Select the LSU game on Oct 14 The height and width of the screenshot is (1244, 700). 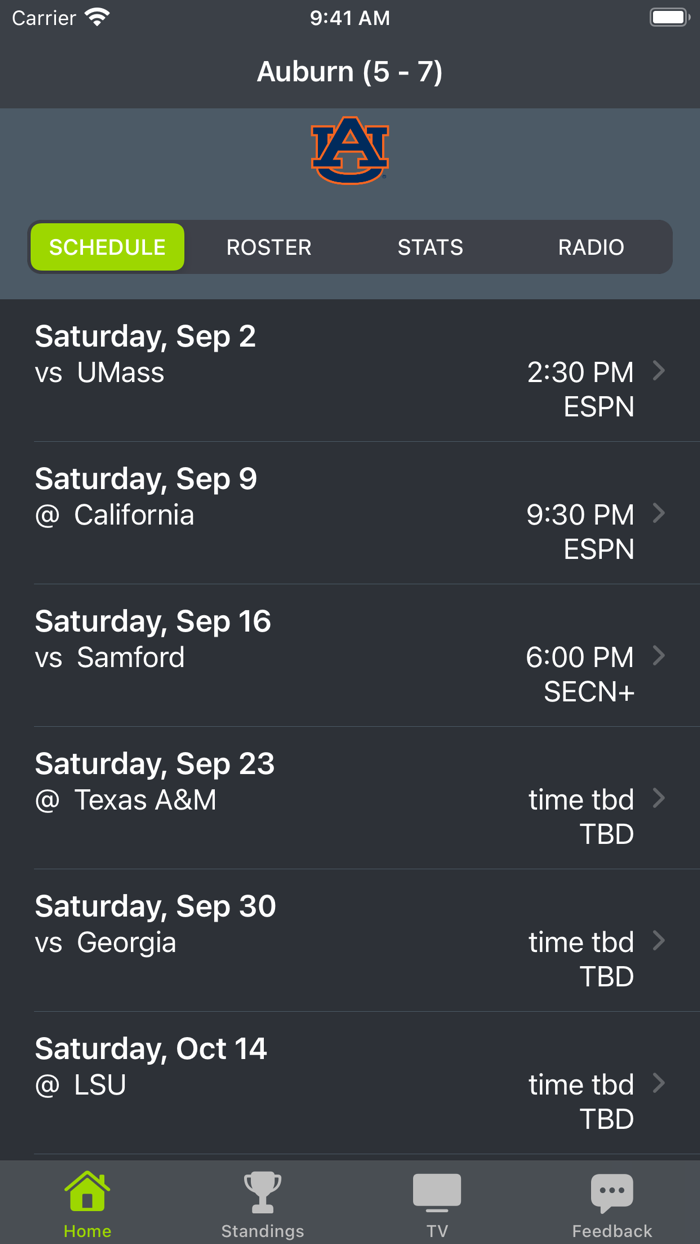(x=350, y=1083)
